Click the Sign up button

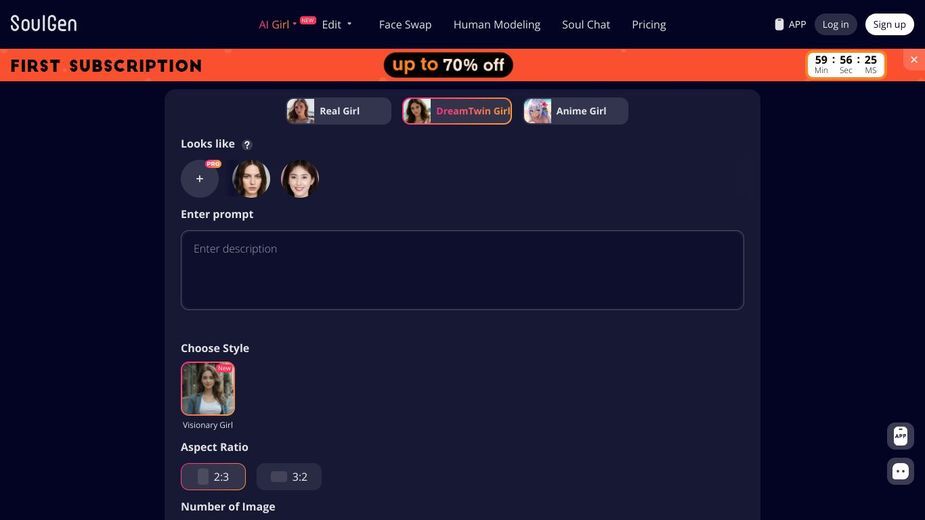[889, 24]
